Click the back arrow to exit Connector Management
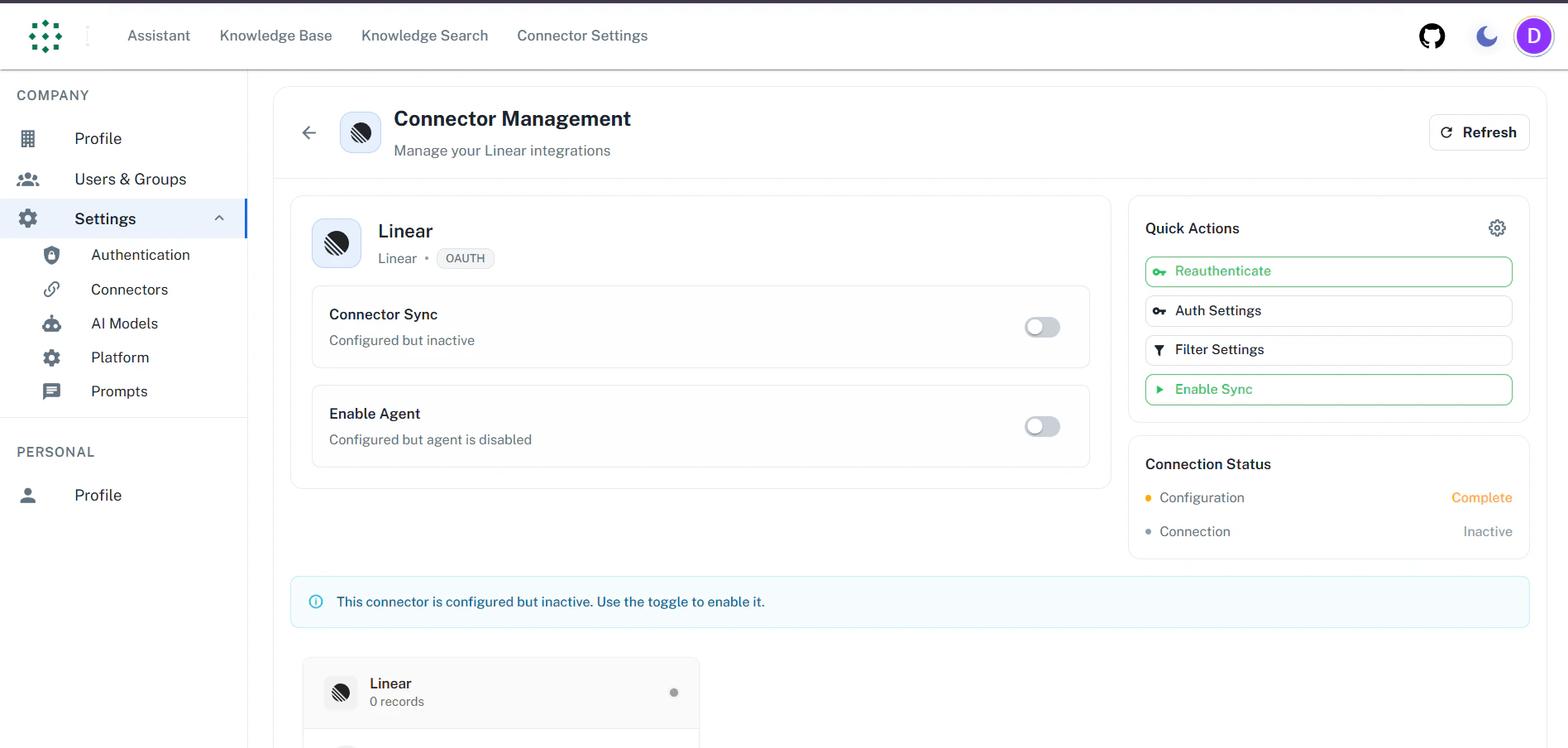Image resolution: width=1568 pixels, height=748 pixels. [308, 132]
